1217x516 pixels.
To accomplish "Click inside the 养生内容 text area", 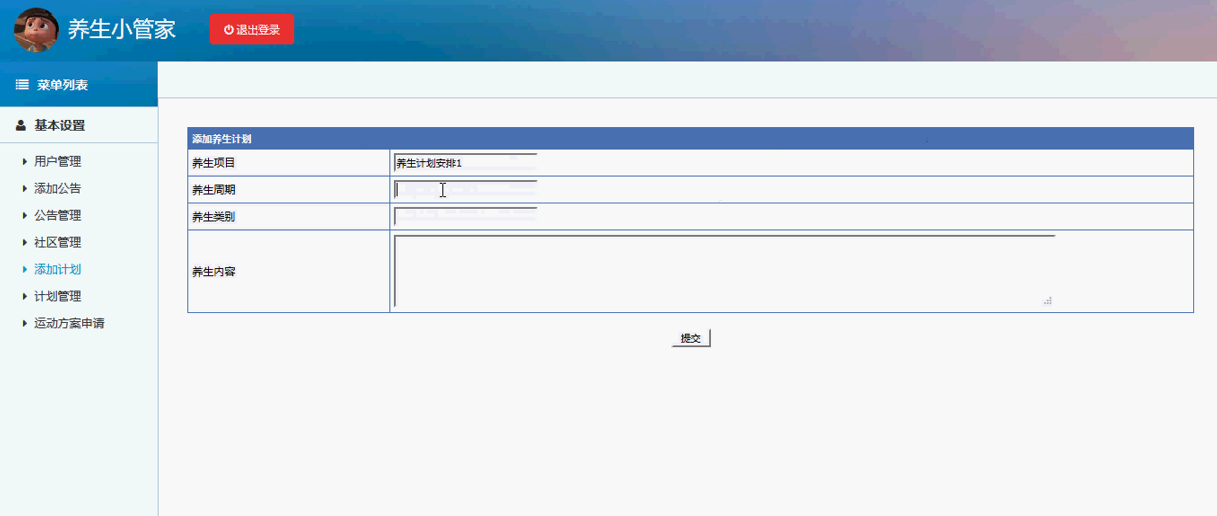I will coord(725,271).
